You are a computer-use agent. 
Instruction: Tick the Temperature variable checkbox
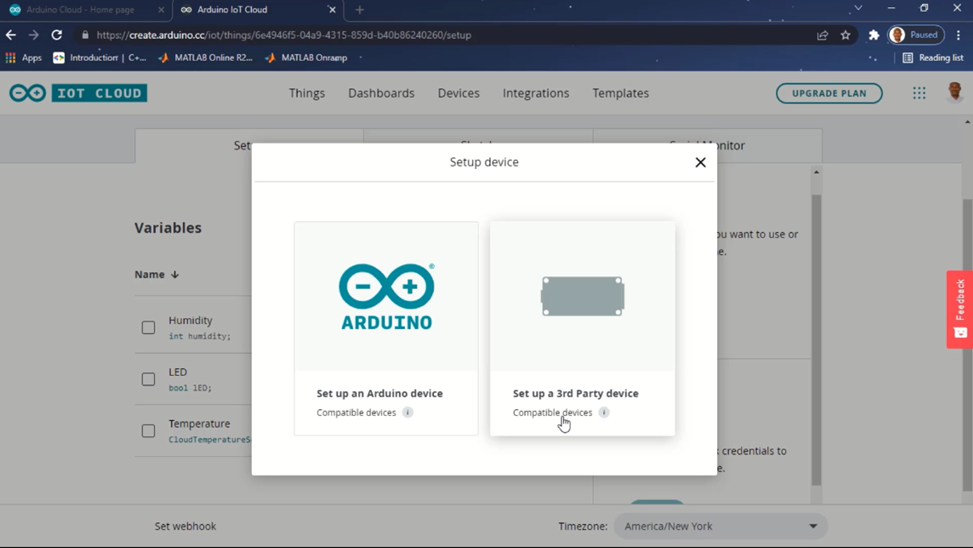(148, 430)
